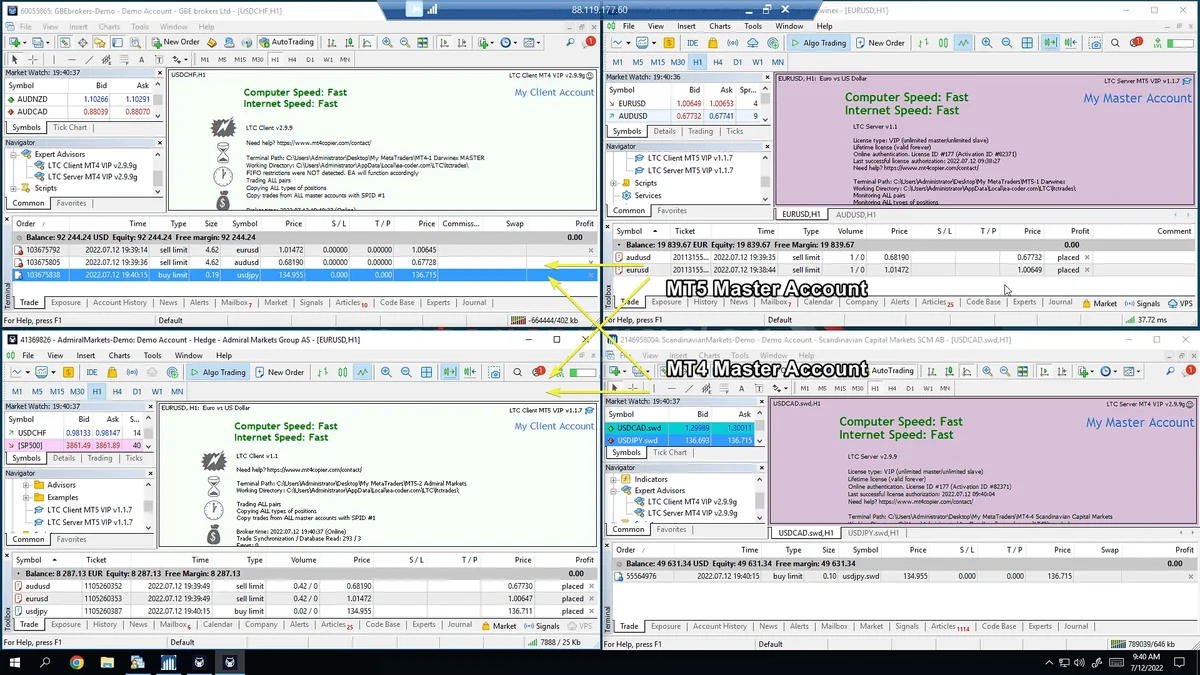Open Insert menu in Admiral Markets window
The height and width of the screenshot is (675, 1200).
[86, 355]
